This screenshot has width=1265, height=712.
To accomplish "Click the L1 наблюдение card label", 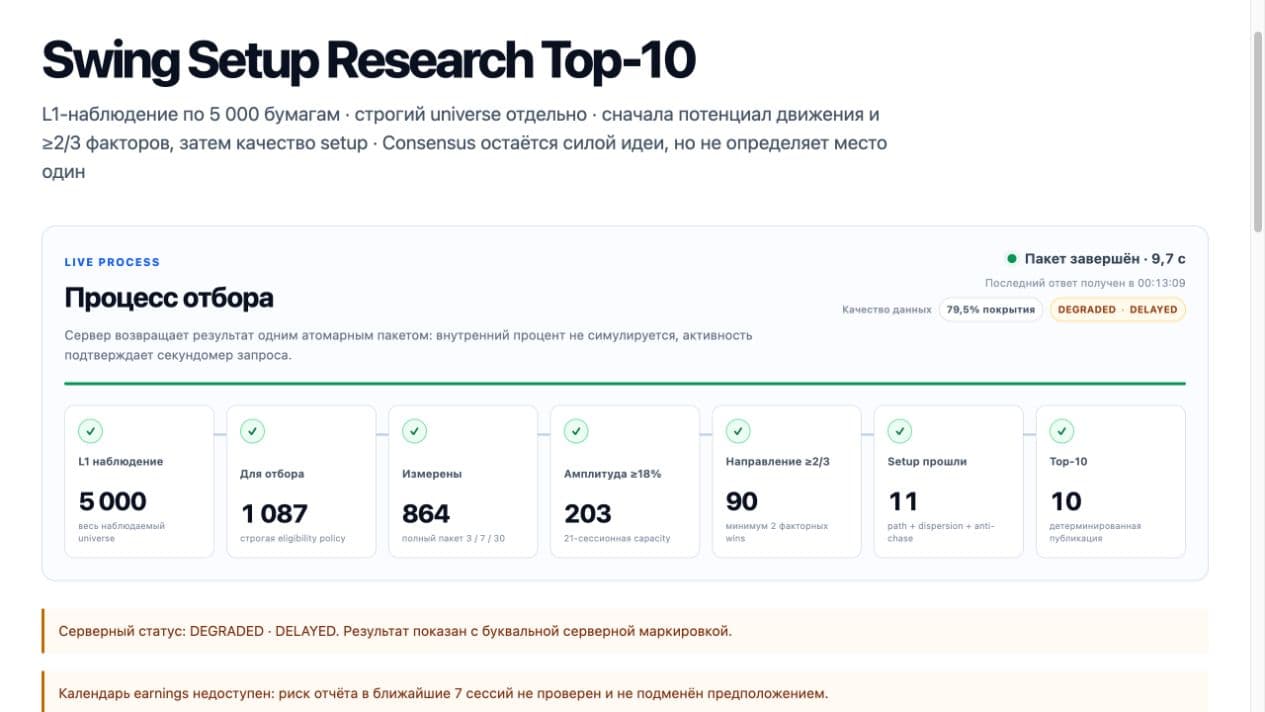I will pos(120,462).
